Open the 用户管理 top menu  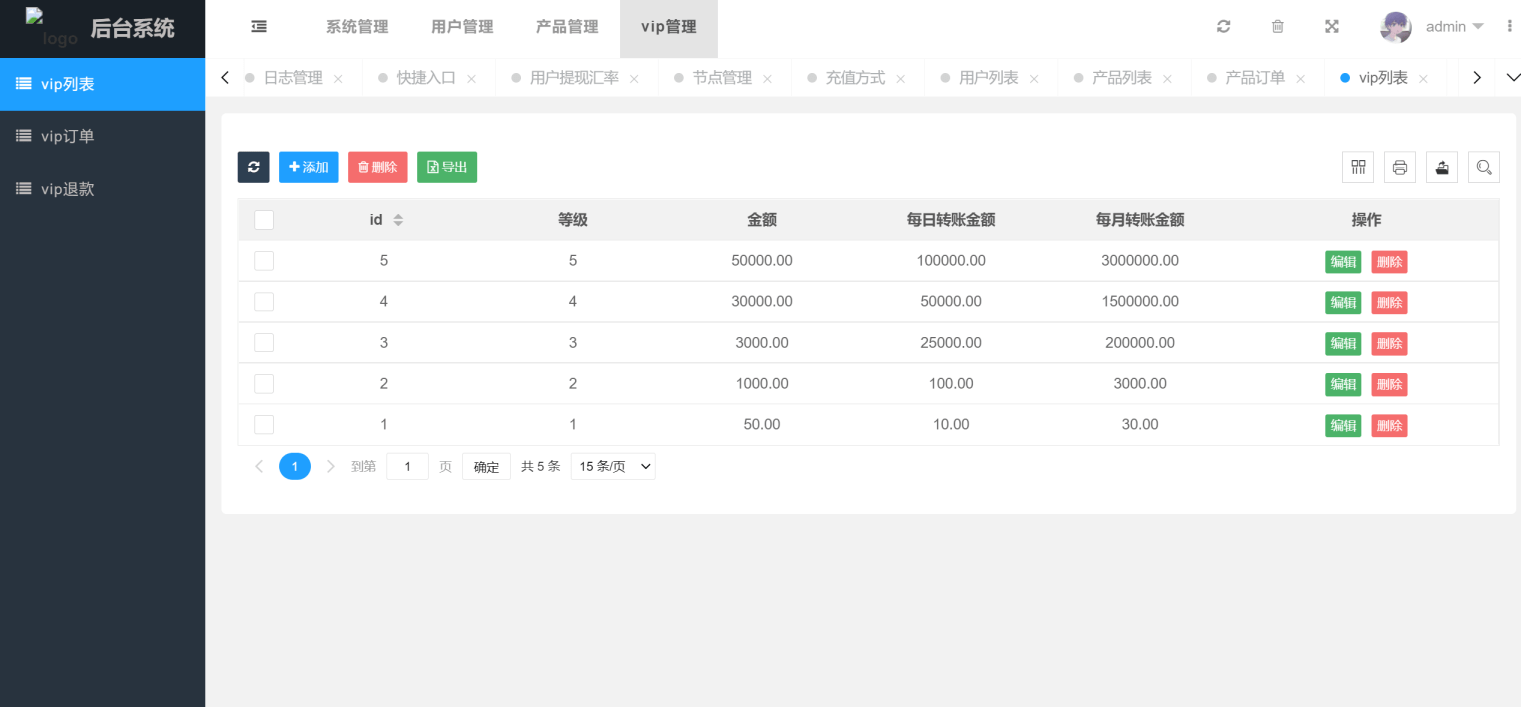(x=462, y=28)
